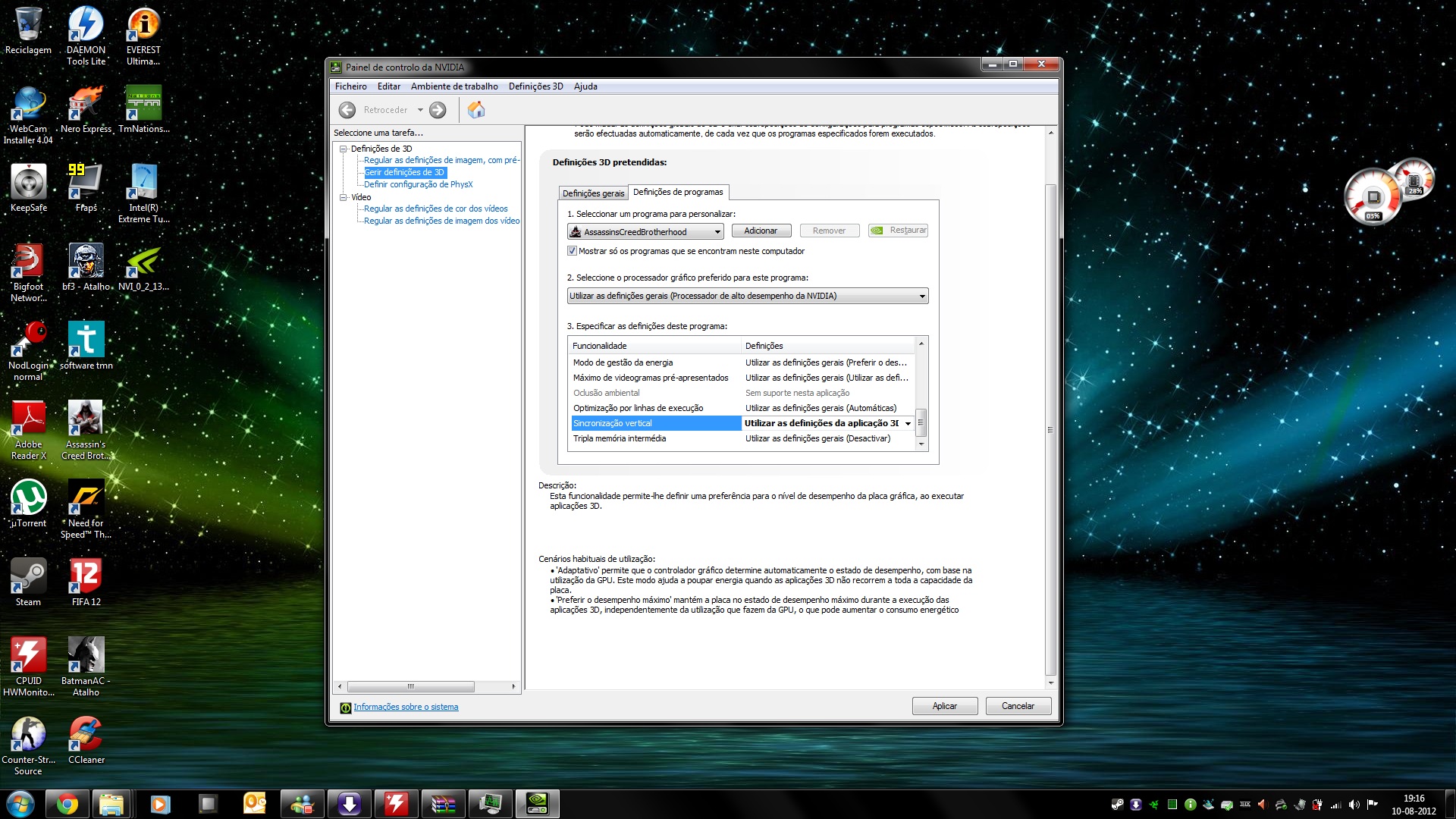Open the Definições 3D menu
This screenshot has width=1456, height=819.
click(535, 86)
